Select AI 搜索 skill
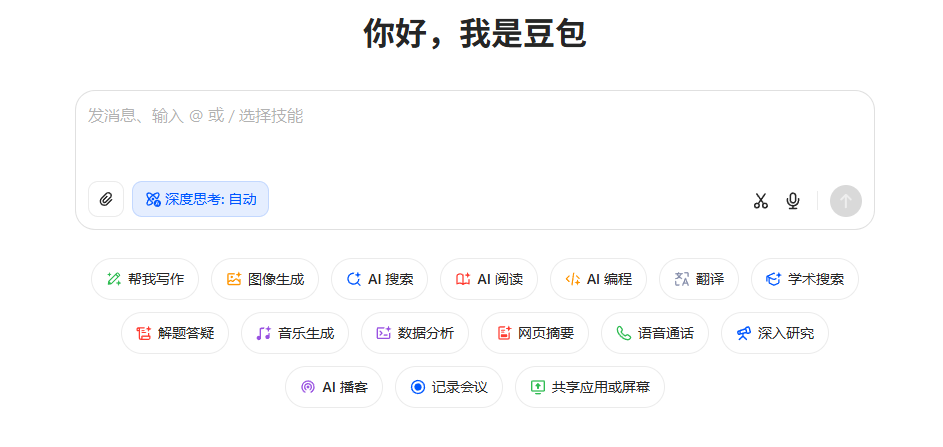Screen dimensions: 943x447 (x=379, y=279)
